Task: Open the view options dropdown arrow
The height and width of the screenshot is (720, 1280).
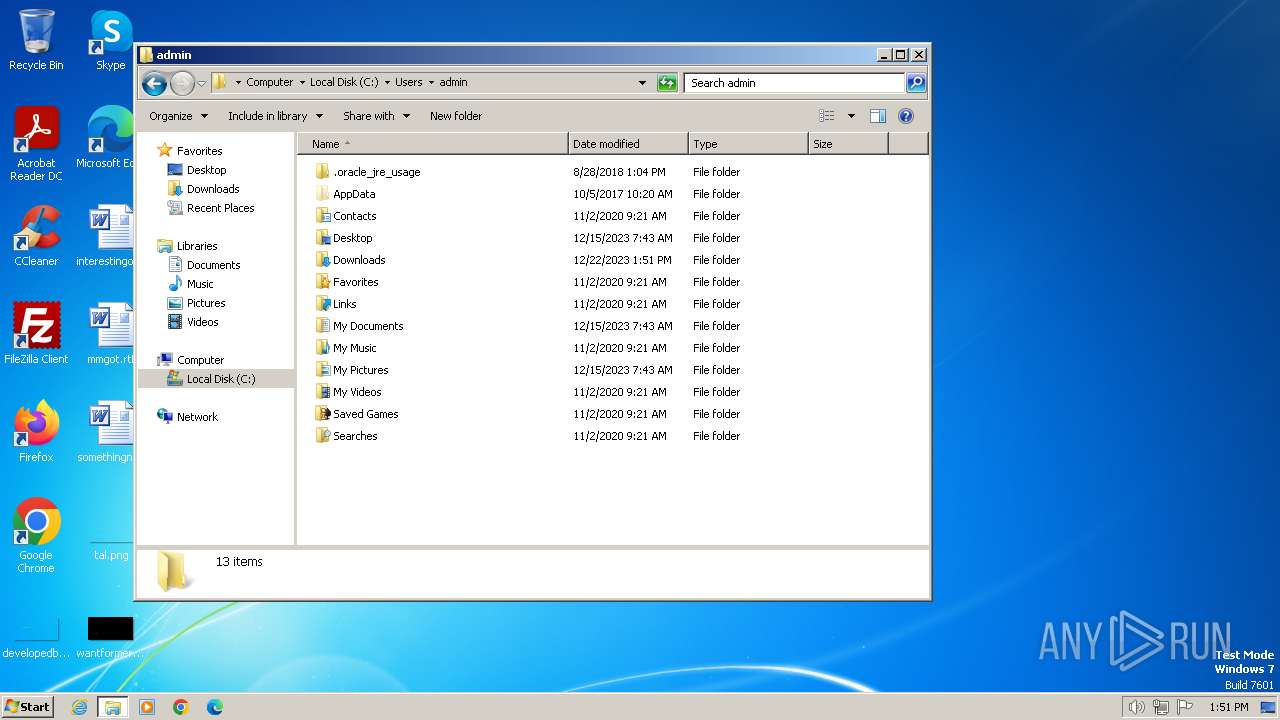Action: (x=851, y=116)
